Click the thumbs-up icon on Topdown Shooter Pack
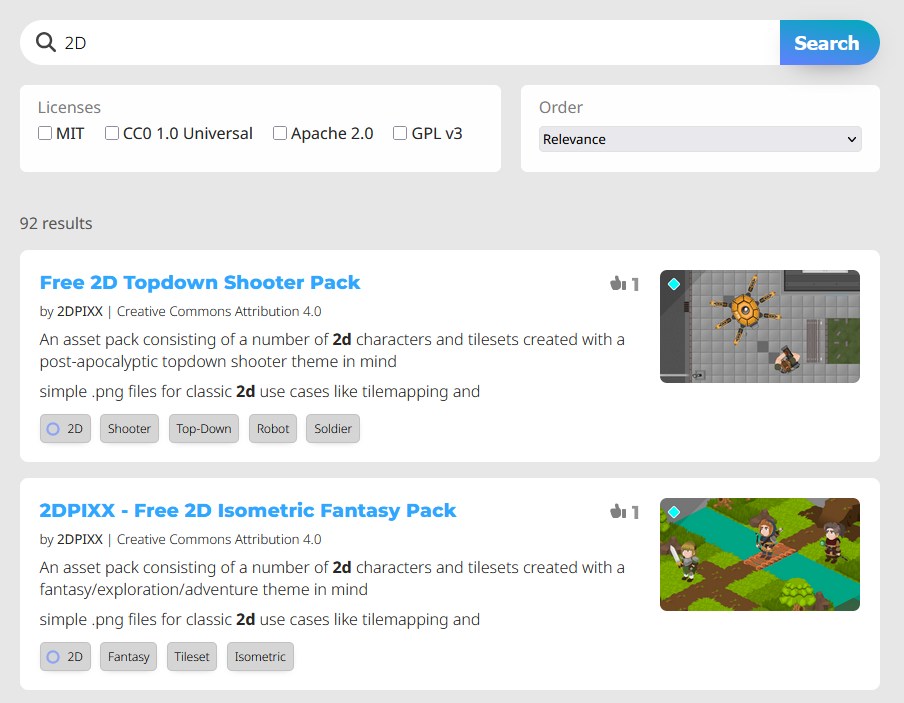Image resolution: width=904 pixels, height=703 pixels. [x=618, y=283]
